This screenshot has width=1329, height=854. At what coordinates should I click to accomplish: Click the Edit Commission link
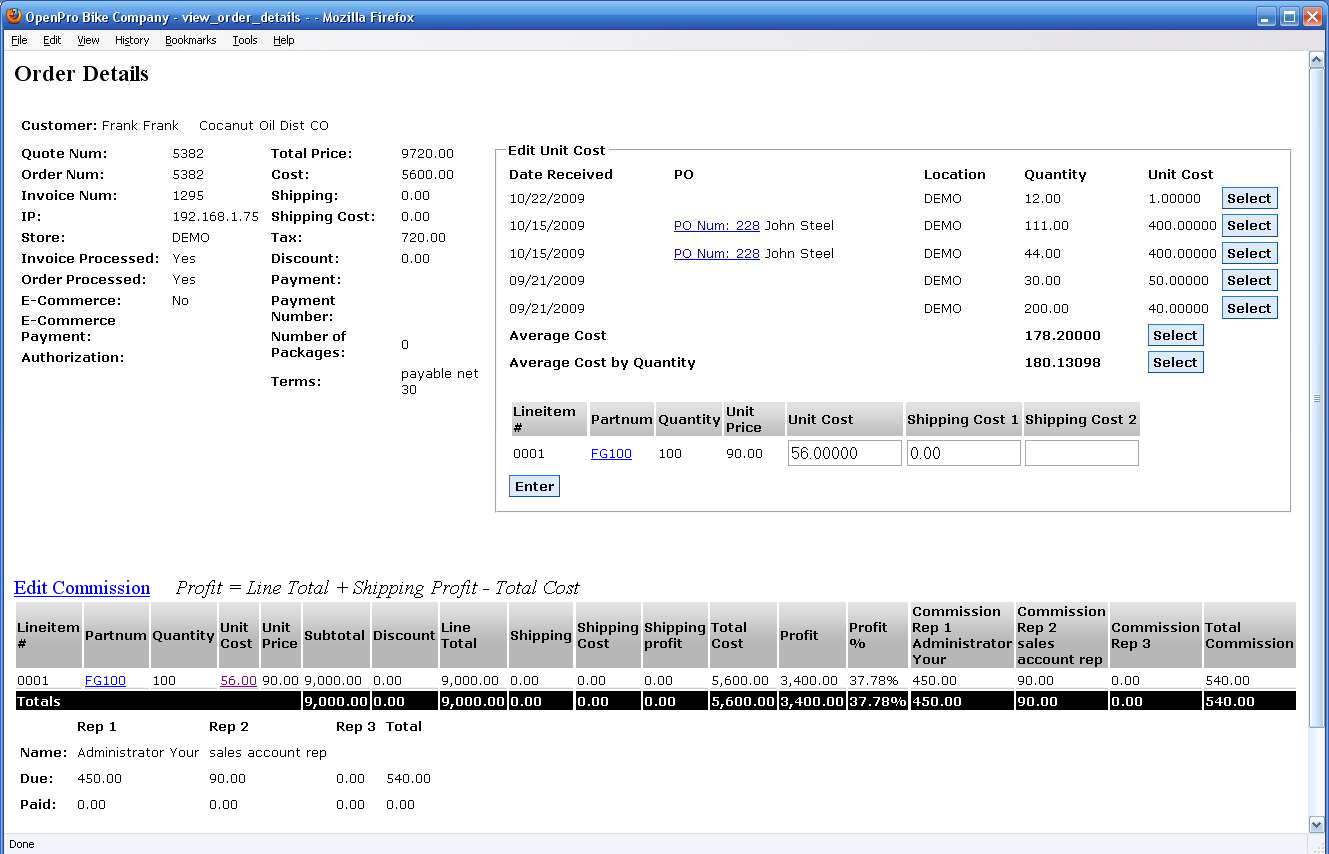82,588
